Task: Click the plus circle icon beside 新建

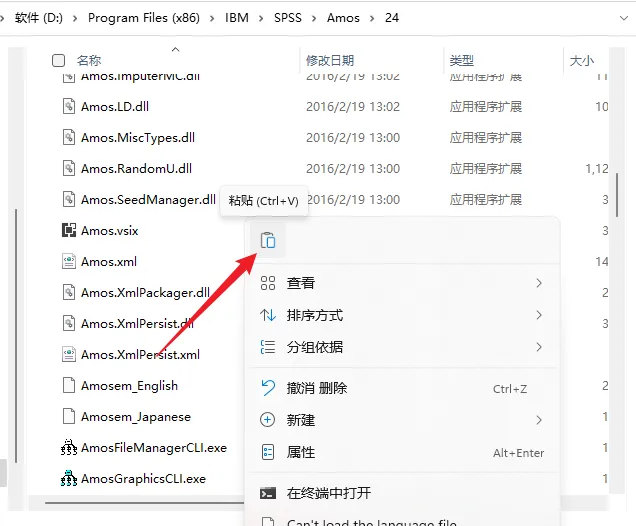Action: [267, 420]
